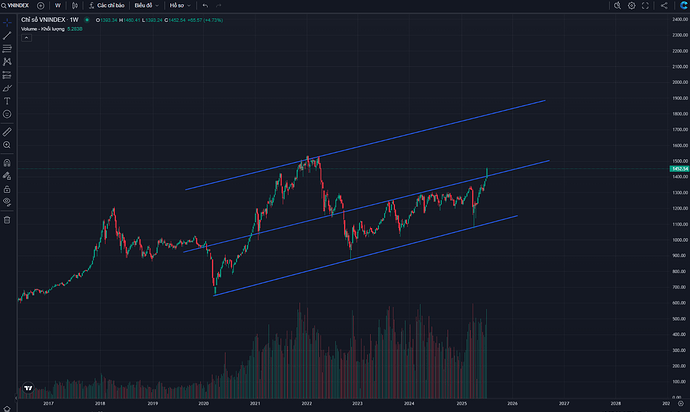Expand the Hồ sơ dropdown

click(x=180, y=5)
